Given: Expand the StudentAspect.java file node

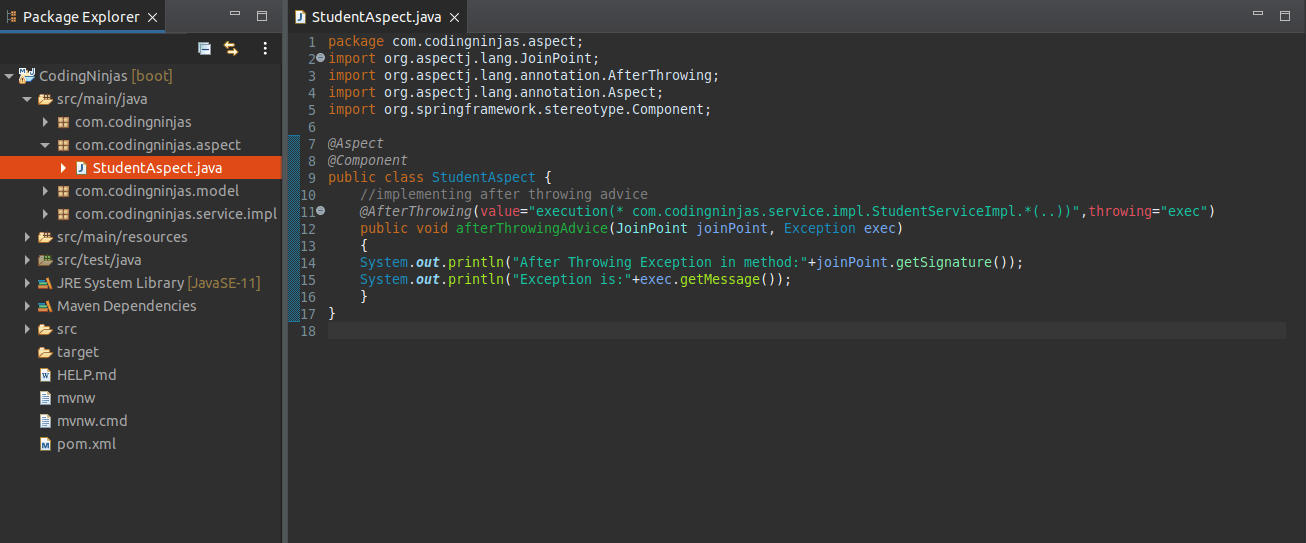Looking at the screenshot, I should 63,168.
